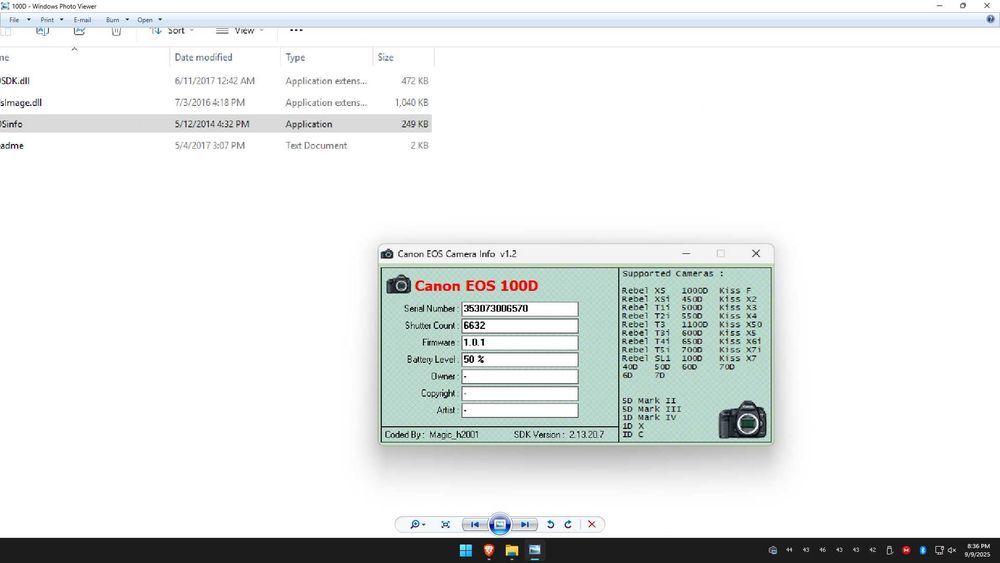Open Brave browser from taskbar
The image size is (1000, 563).
pos(489,550)
